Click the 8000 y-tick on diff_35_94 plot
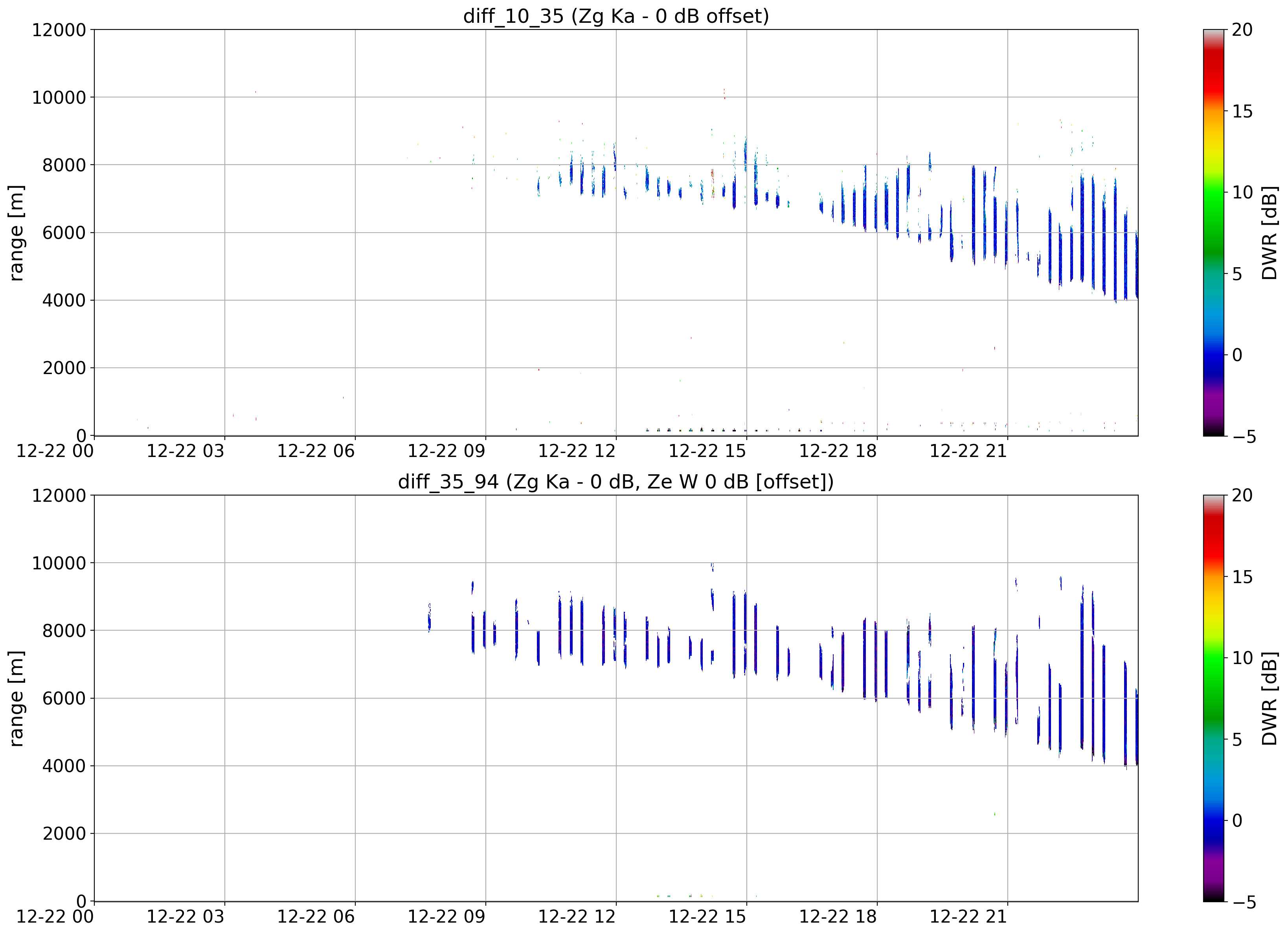Viewport: 1288px width, 934px height. click(x=64, y=631)
